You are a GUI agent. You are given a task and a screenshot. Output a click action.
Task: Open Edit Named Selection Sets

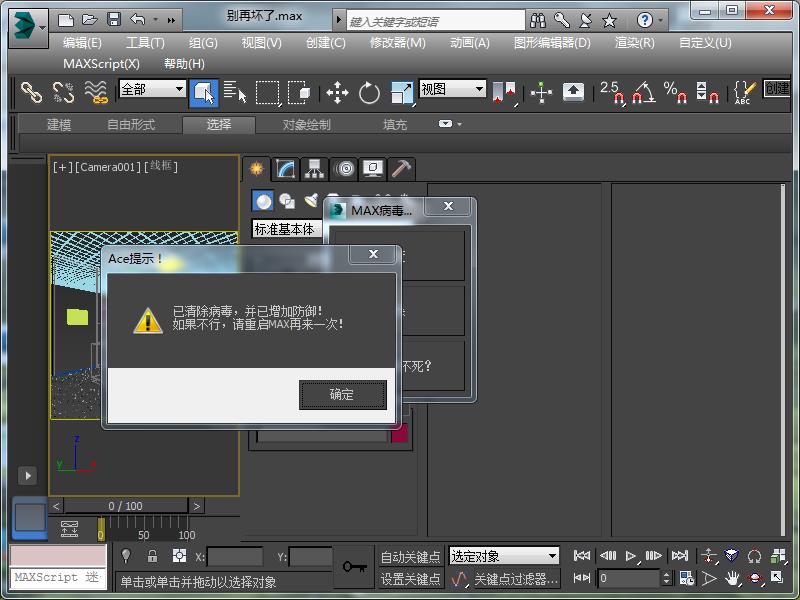(x=743, y=93)
